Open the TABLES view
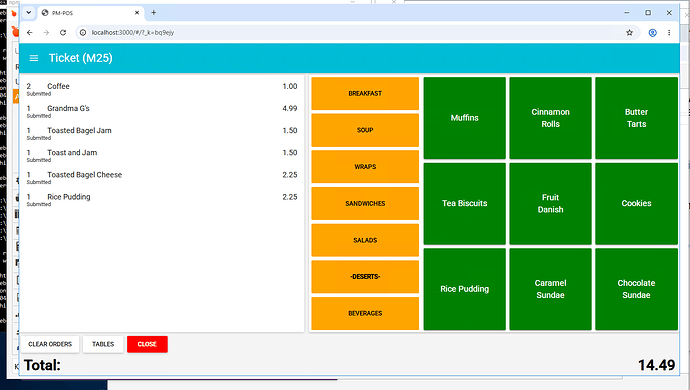 (x=103, y=344)
